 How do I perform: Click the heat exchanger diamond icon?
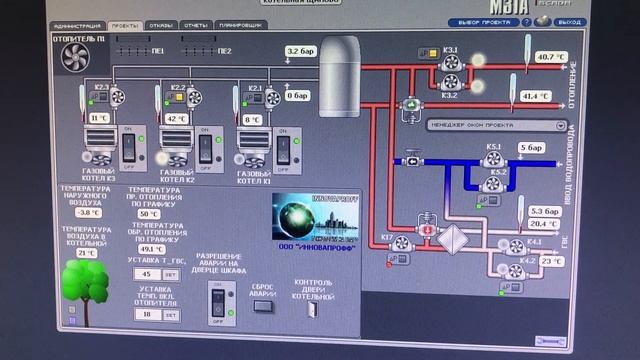(453, 239)
